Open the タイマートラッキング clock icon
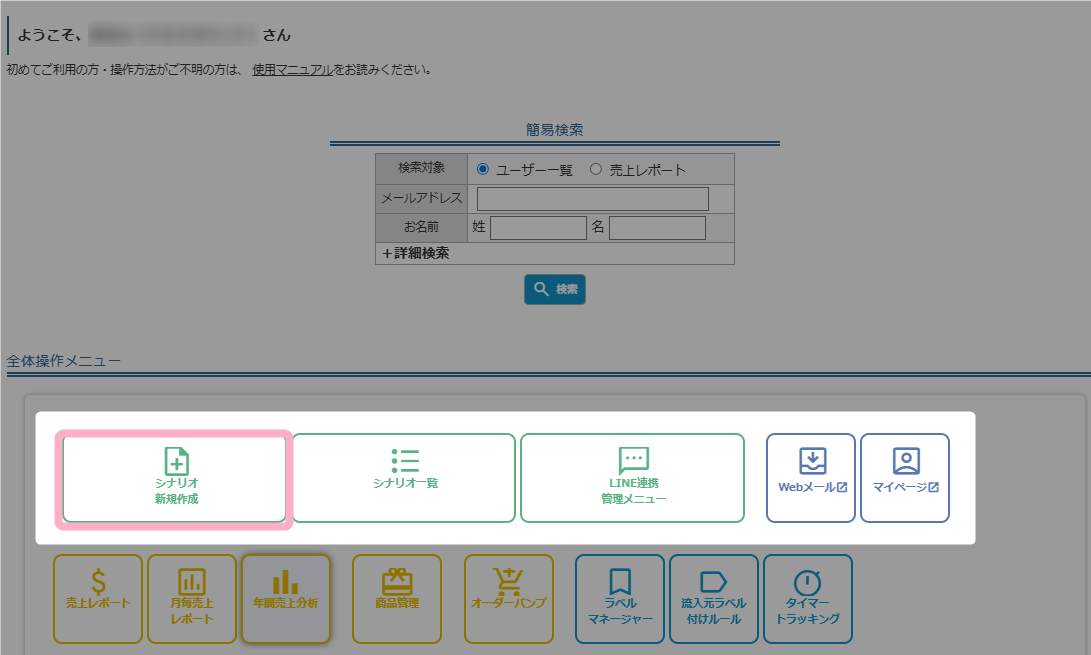Image resolution: width=1091 pixels, height=655 pixels. click(807, 582)
